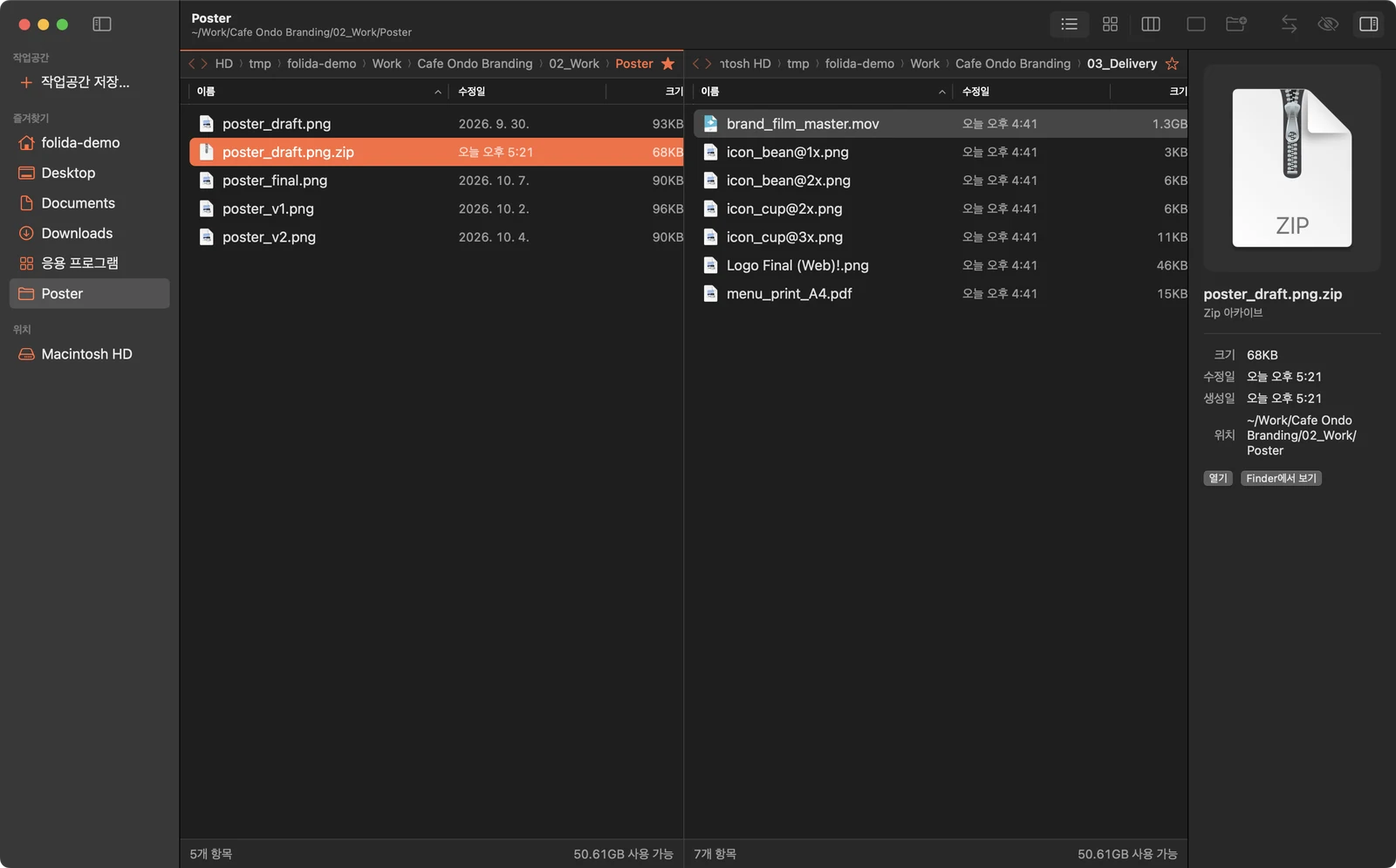Switch to grid icon view

click(x=1110, y=24)
